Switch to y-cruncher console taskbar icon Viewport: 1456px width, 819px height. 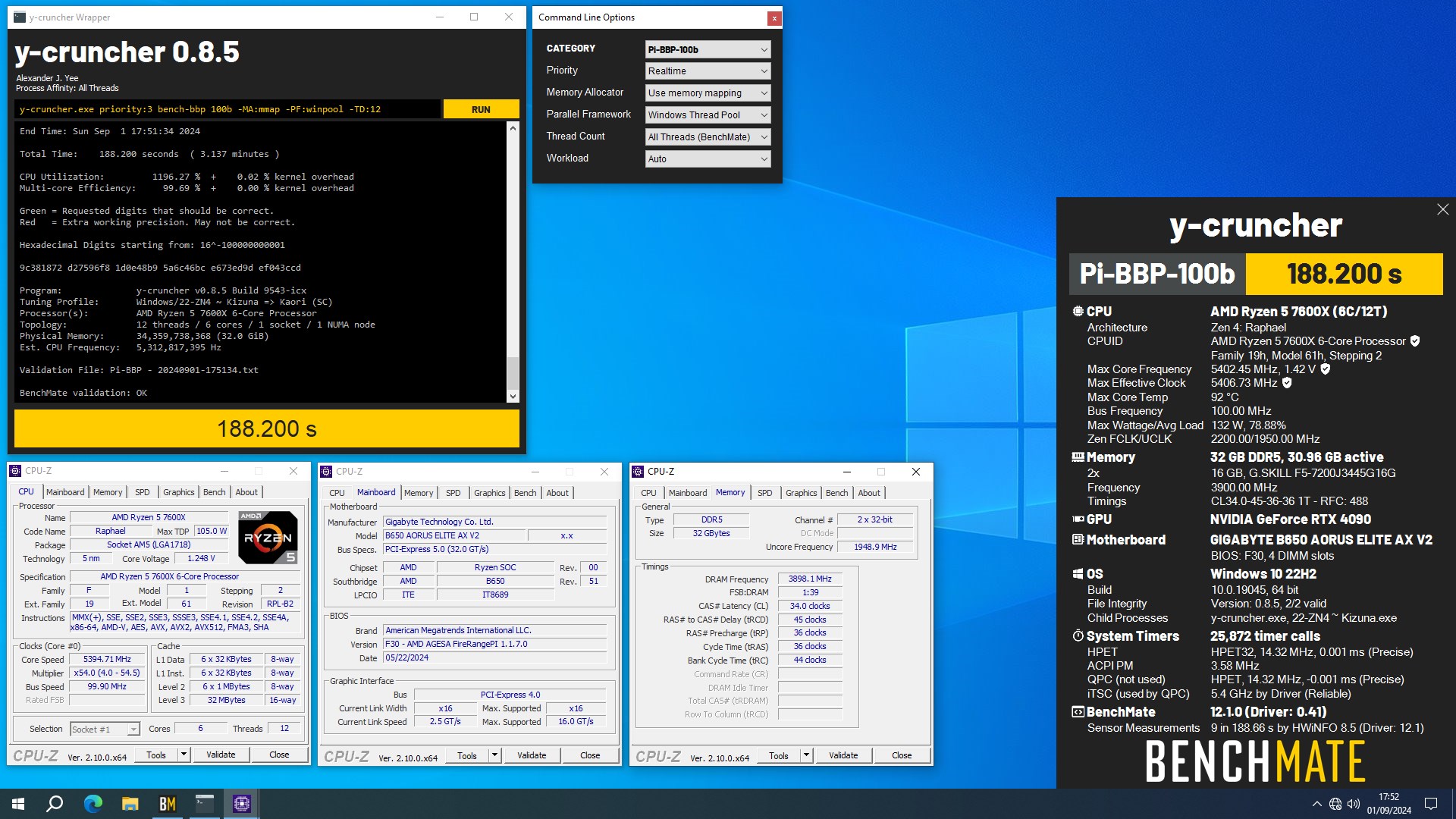point(204,804)
